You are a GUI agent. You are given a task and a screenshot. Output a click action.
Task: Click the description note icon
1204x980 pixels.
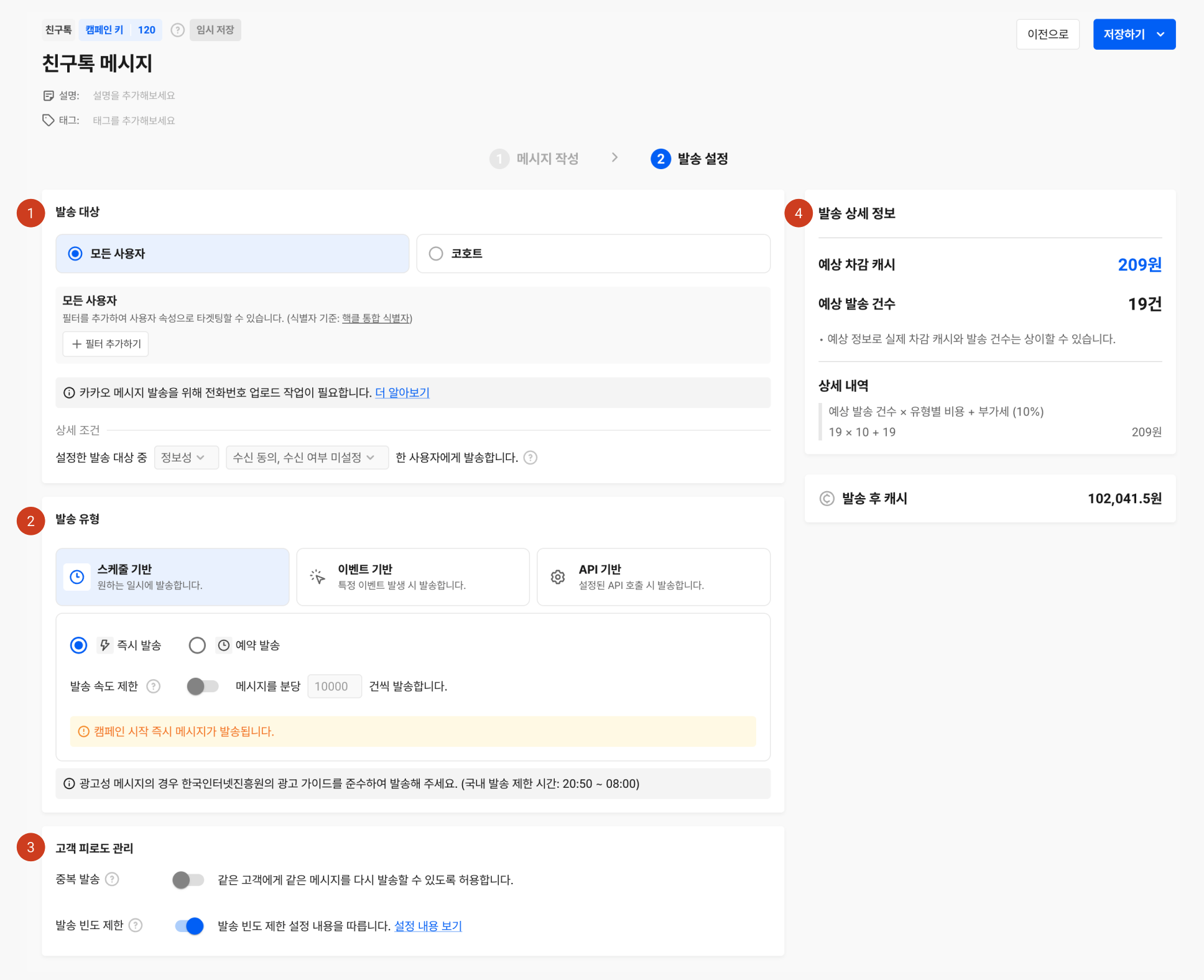pyautogui.click(x=49, y=95)
